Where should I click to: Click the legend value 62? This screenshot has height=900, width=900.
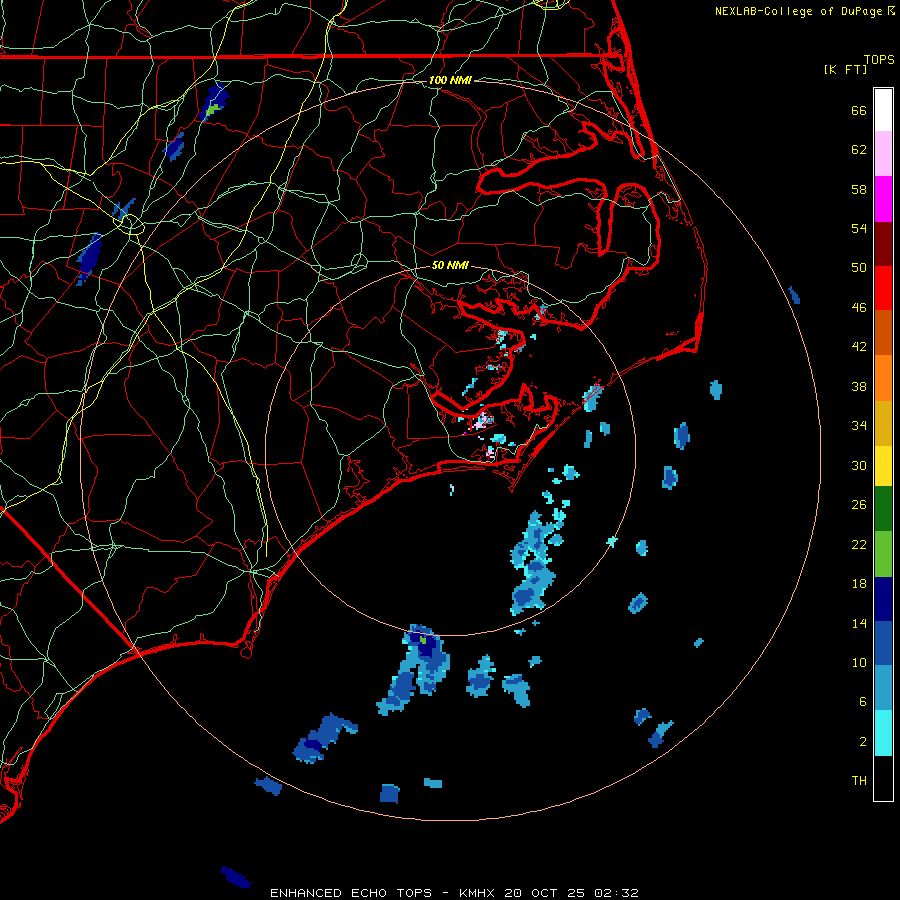click(859, 150)
